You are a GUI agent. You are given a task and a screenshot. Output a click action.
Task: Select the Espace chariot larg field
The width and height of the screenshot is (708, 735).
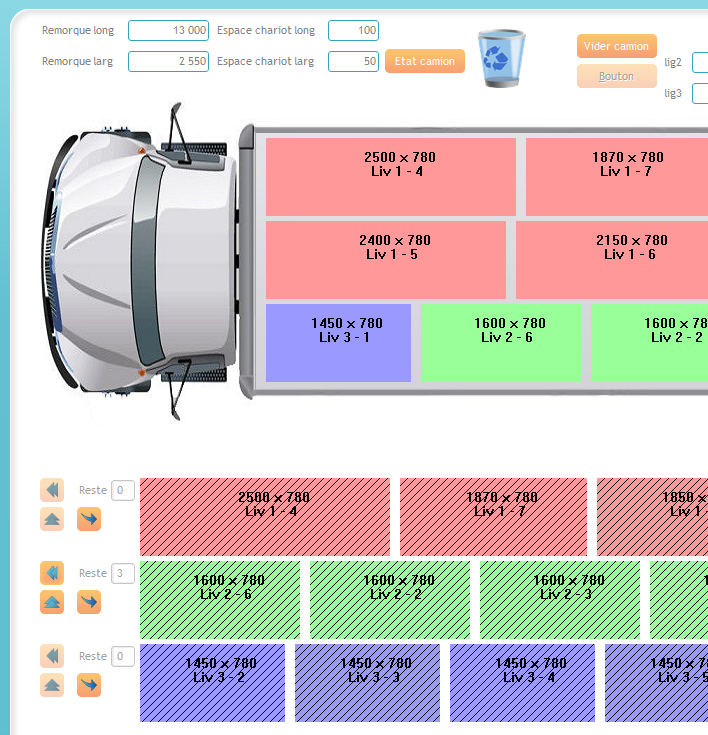pyautogui.click(x=353, y=62)
